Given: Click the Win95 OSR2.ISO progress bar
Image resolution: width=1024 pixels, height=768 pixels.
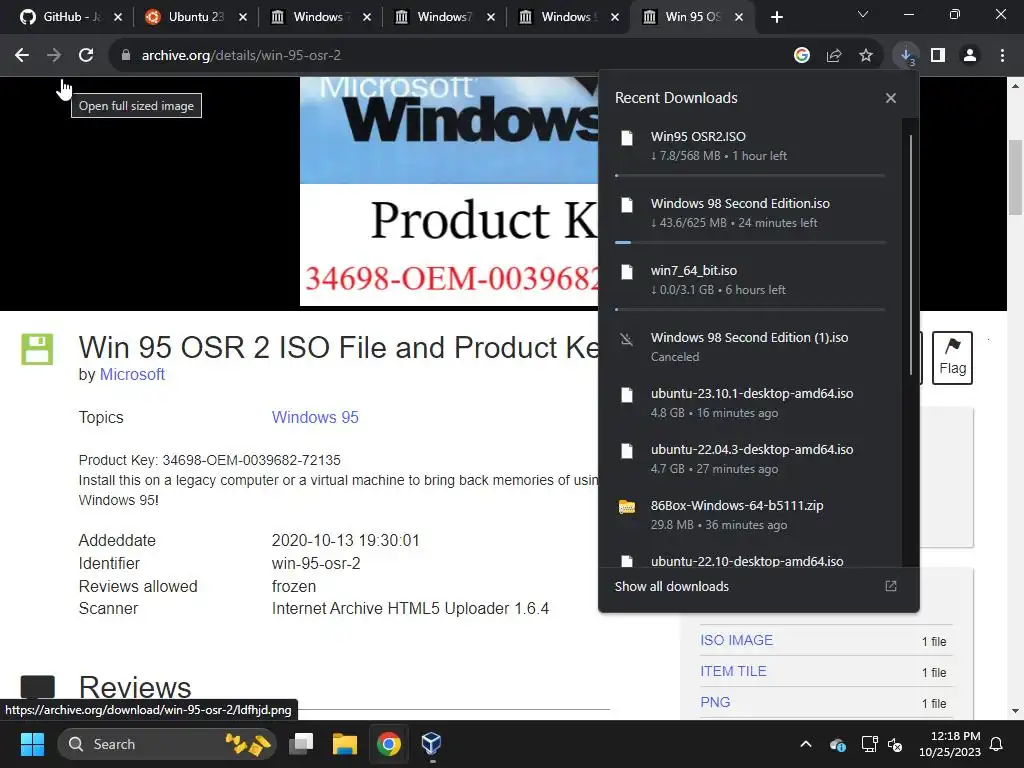Looking at the screenshot, I should pos(750,175).
